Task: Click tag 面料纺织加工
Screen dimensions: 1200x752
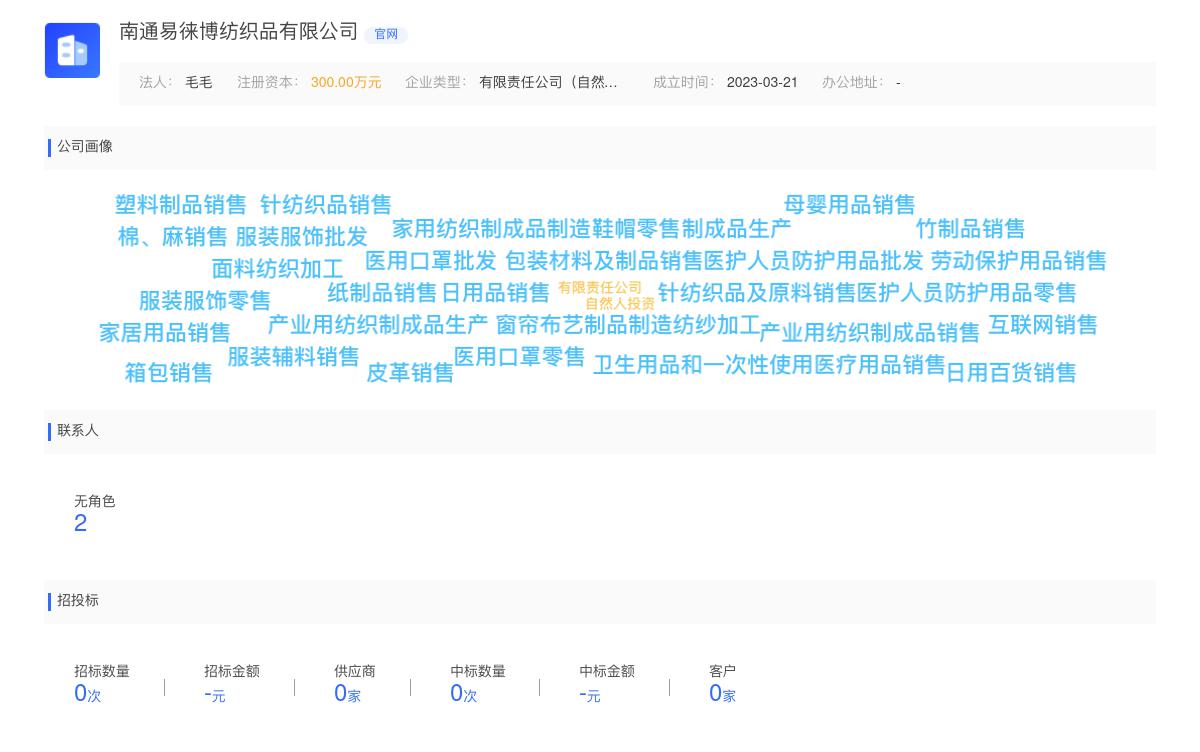Action: coord(278,269)
